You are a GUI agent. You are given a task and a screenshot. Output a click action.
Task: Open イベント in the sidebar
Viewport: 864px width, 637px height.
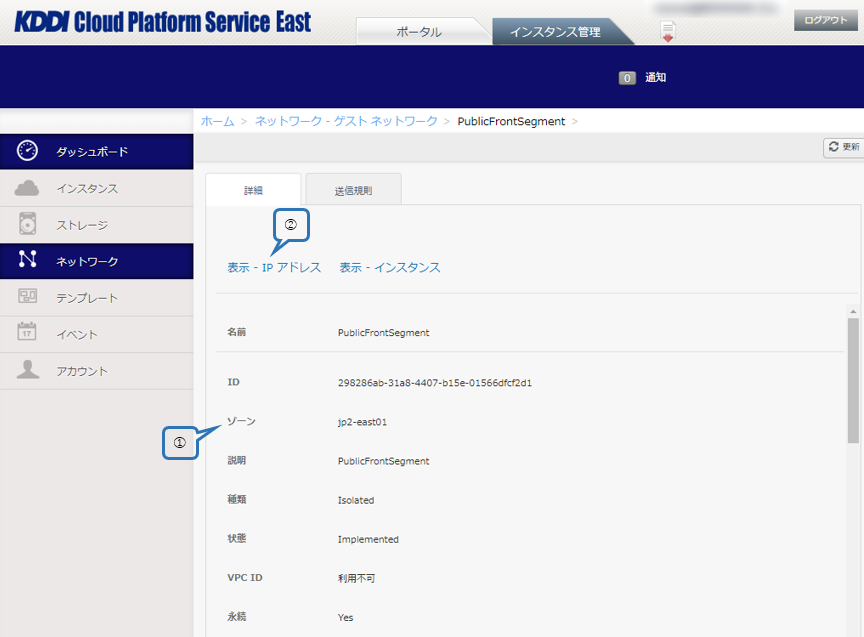(x=96, y=334)
